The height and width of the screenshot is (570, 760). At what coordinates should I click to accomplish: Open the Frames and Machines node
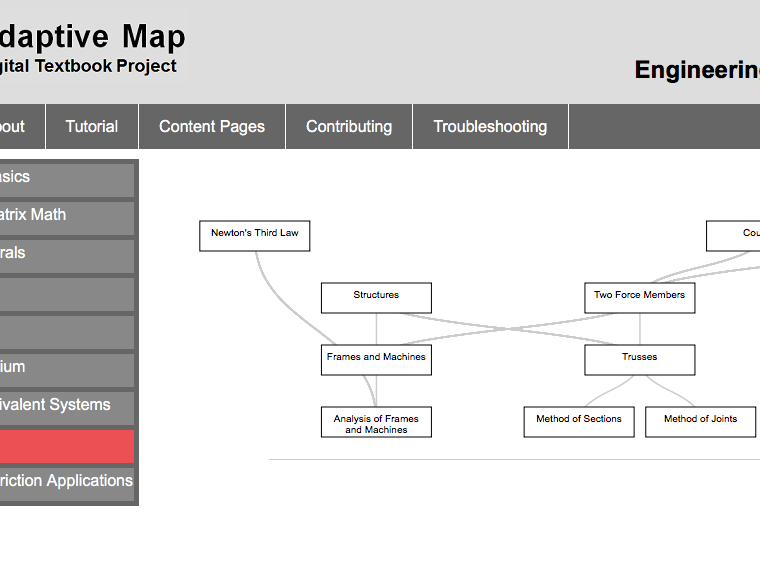376,360
